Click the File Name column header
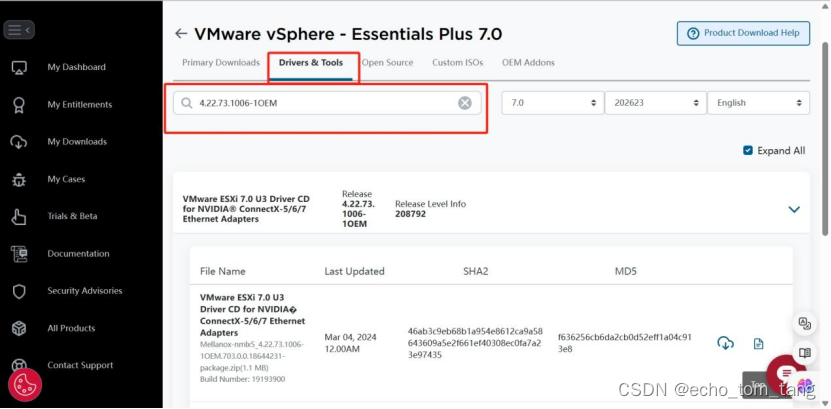This screenshot has width=831, height=409. coord(223,271)
